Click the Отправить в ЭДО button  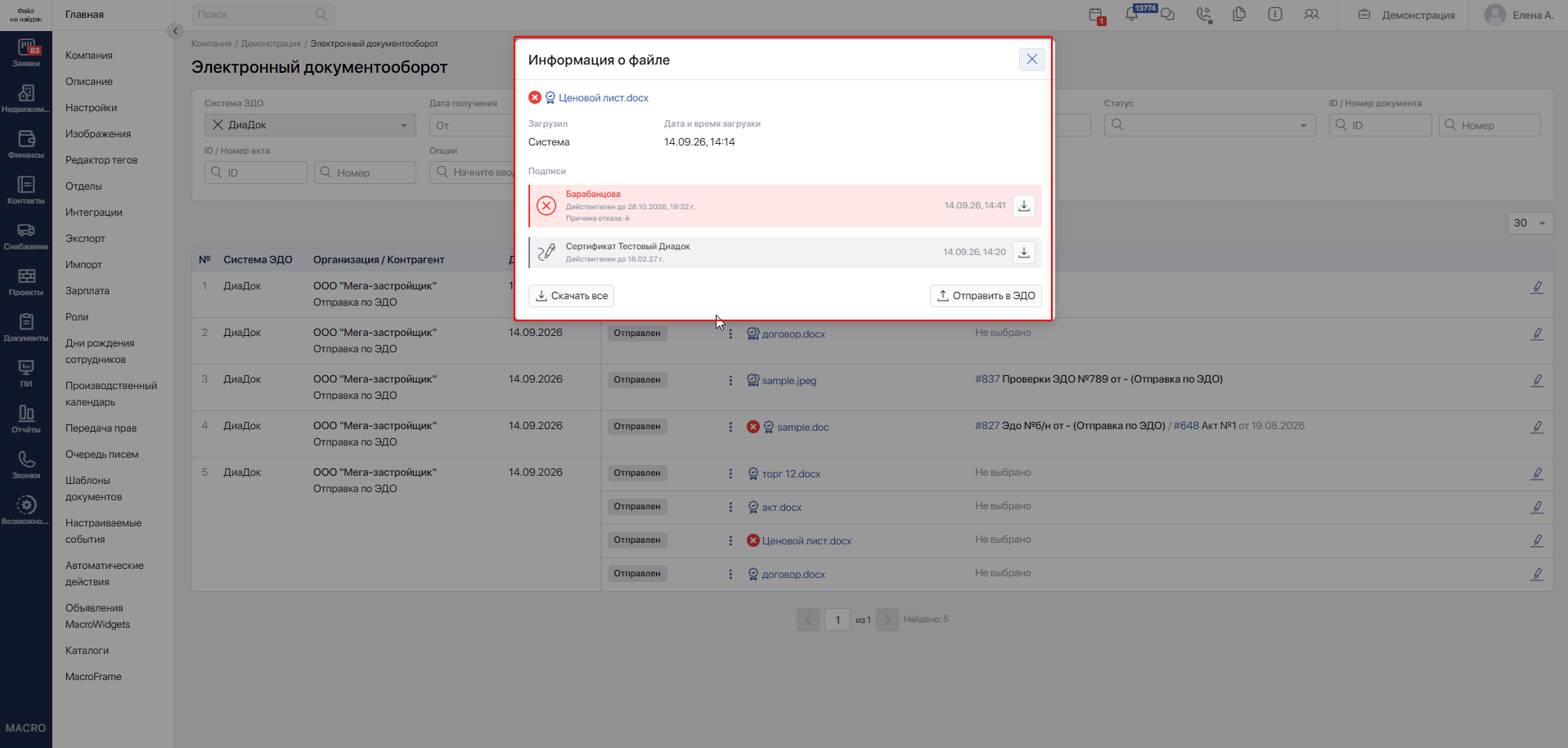click(986, 296)
